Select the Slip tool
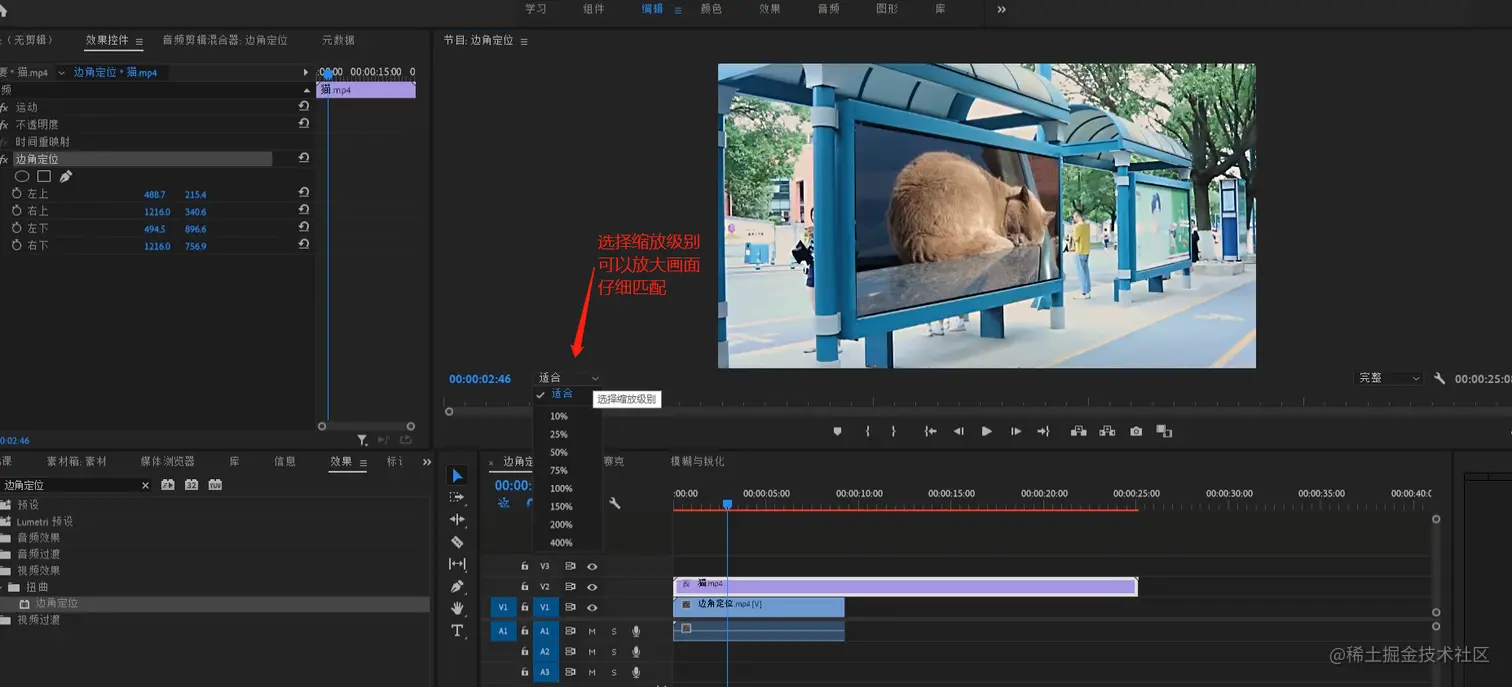1512x687 pixels. [457, 564]
